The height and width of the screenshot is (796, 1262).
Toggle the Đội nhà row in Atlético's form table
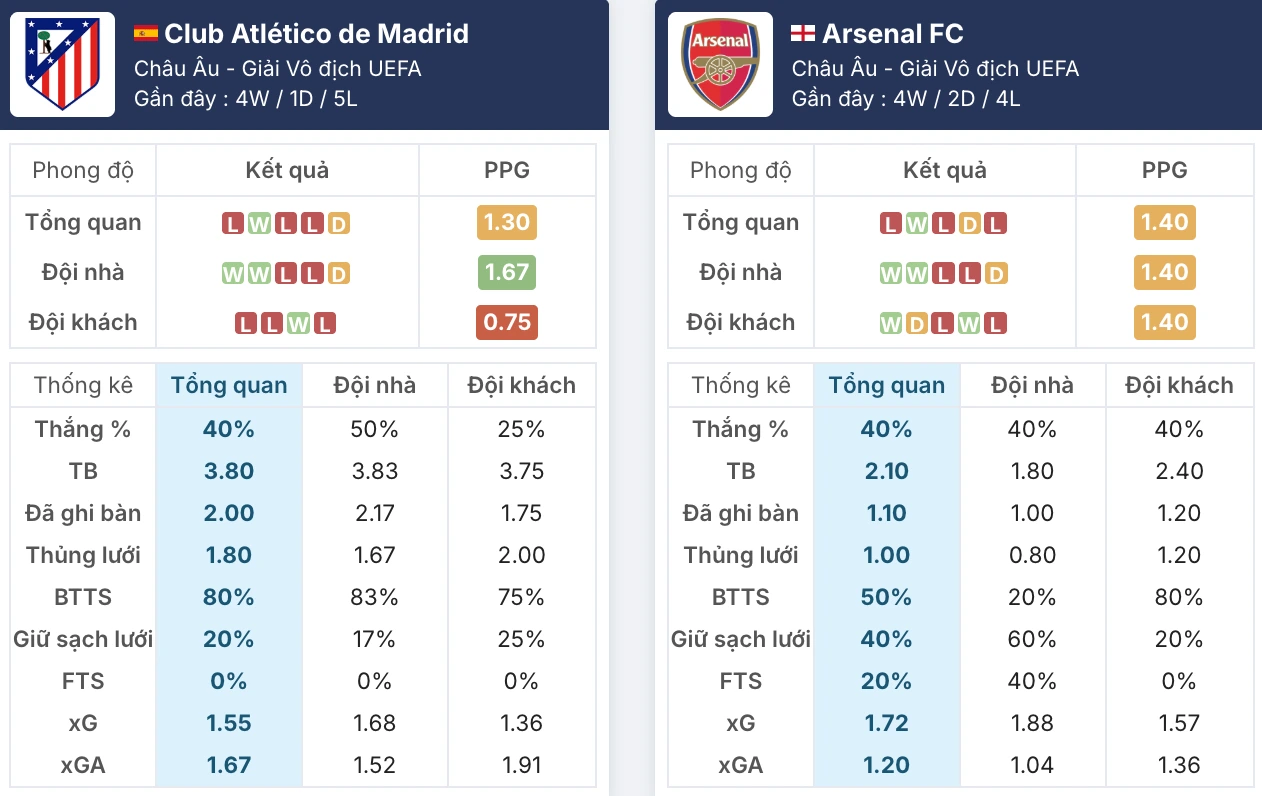point(82,272)
